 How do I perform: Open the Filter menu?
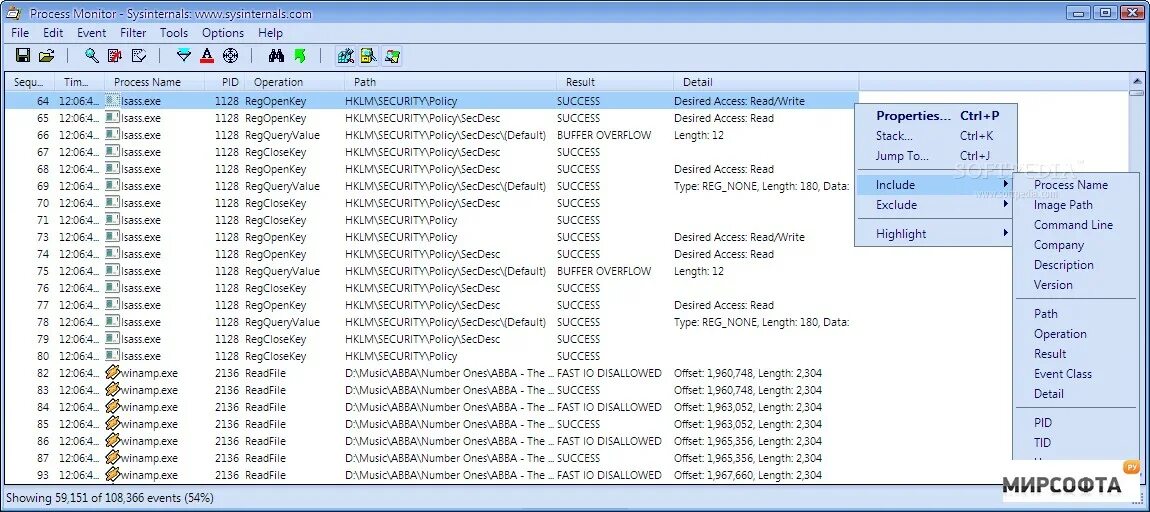133,33
